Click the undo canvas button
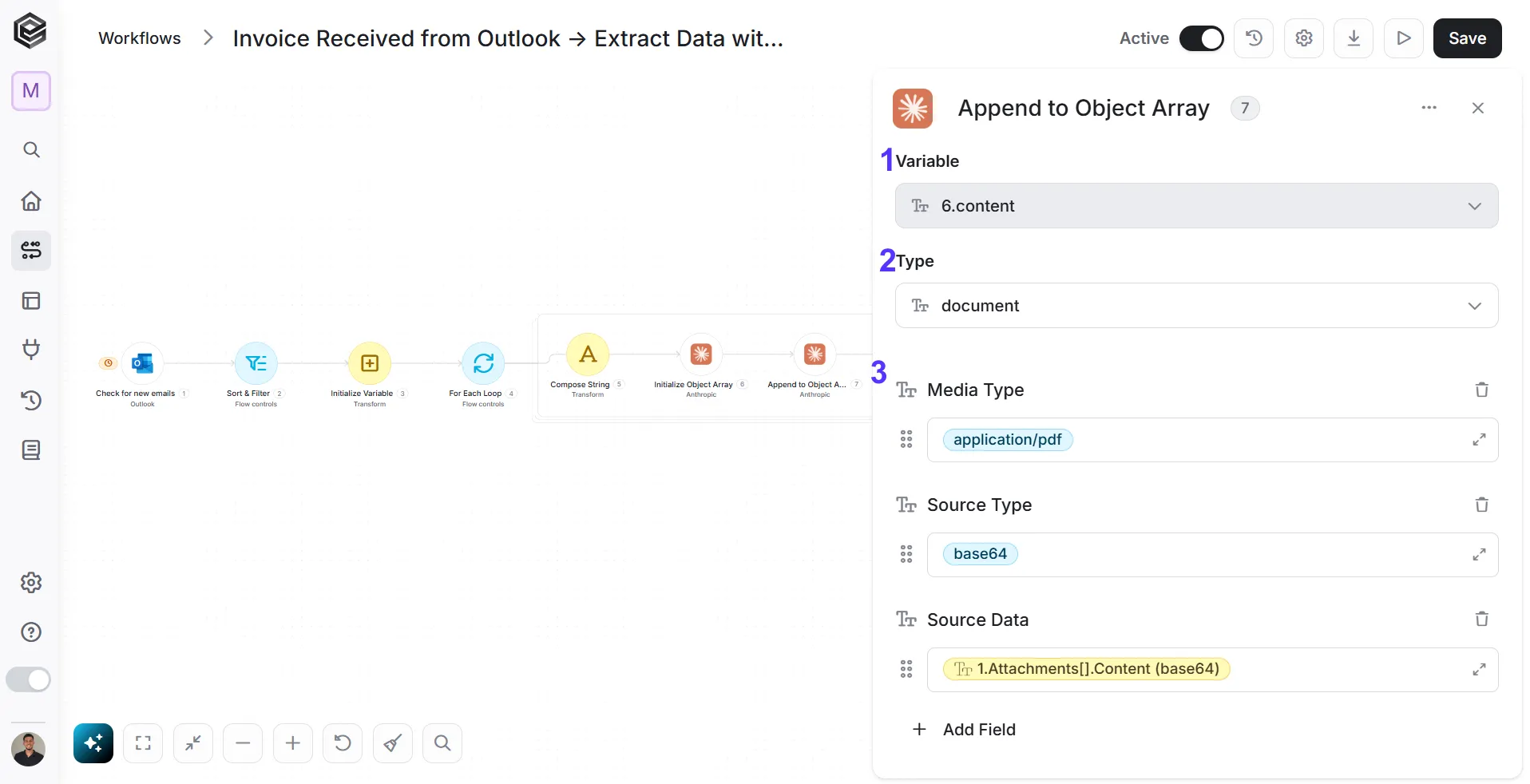This screenshot has height=784, width=1530. coord(343,743)
